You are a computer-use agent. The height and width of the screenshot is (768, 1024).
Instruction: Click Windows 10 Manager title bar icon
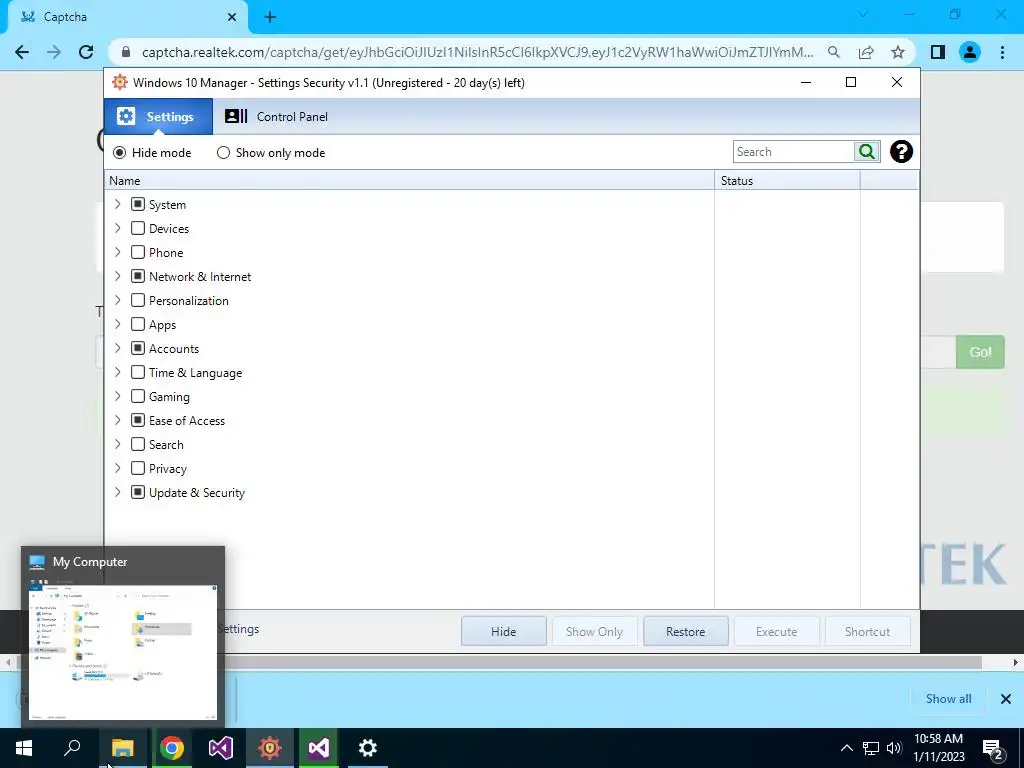pyautogui.click(x=120, y=82)
